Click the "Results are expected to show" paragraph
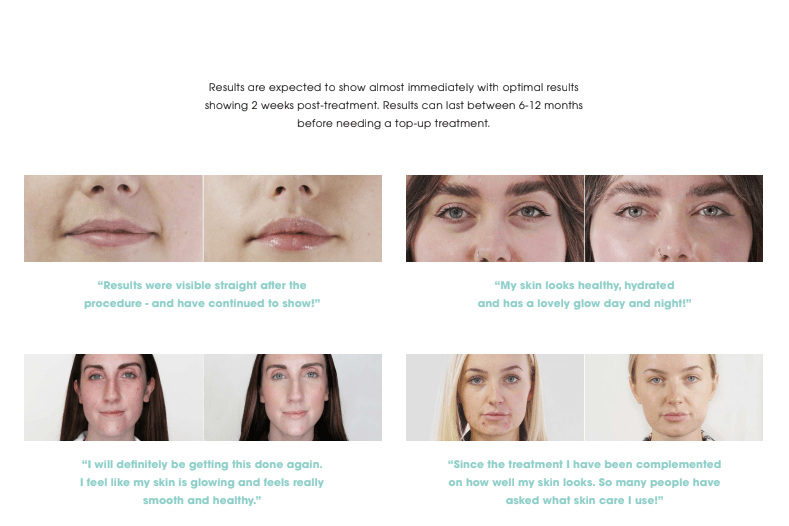This screenshot has width=789, height=526. pyautogui.click(x=393, y=105)
